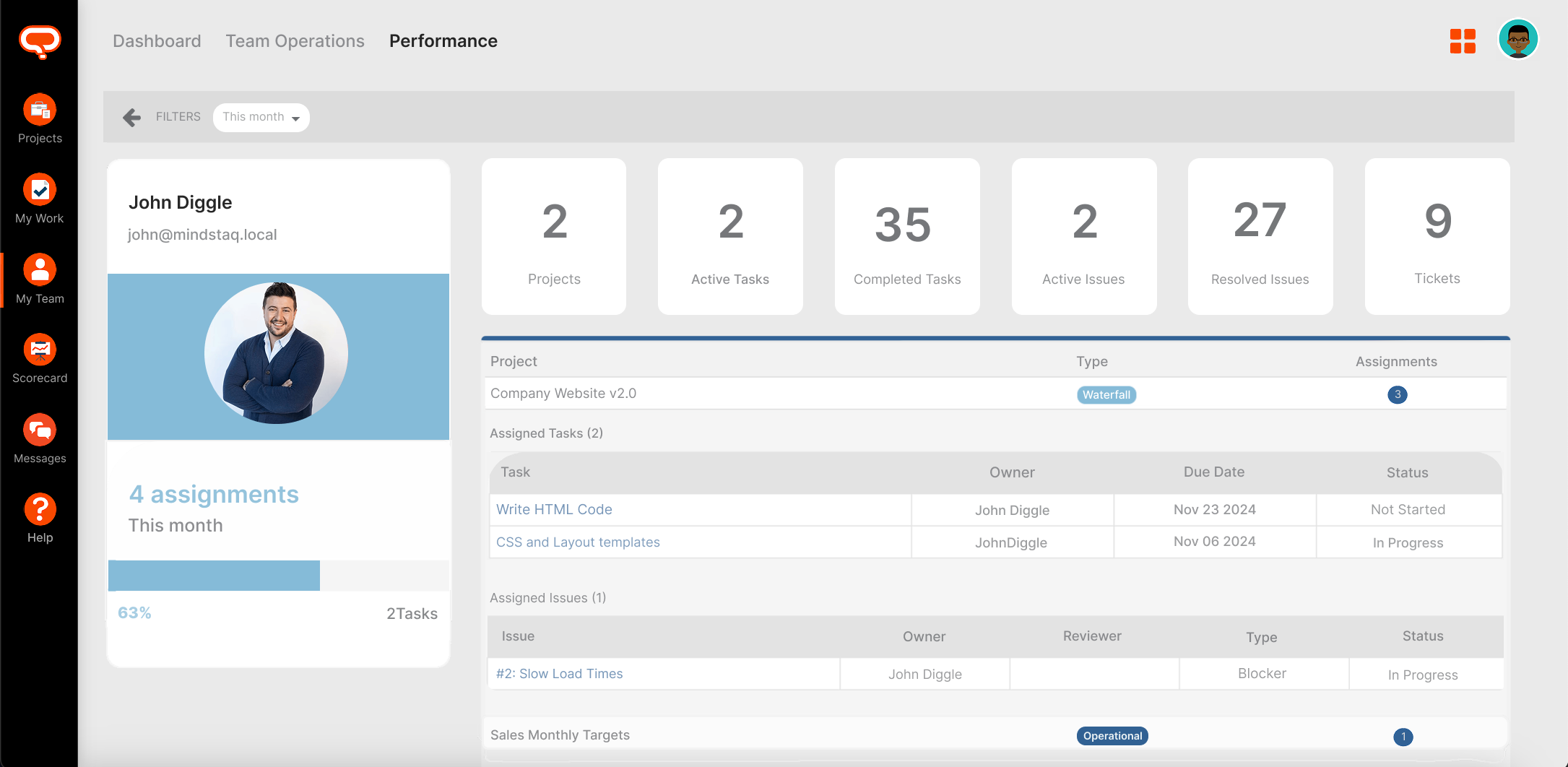Image resolution: width=1568 pixels, height=767 pixels.
Task: Expand the Company Website v2.0 project row
Action: pos(563,393)
